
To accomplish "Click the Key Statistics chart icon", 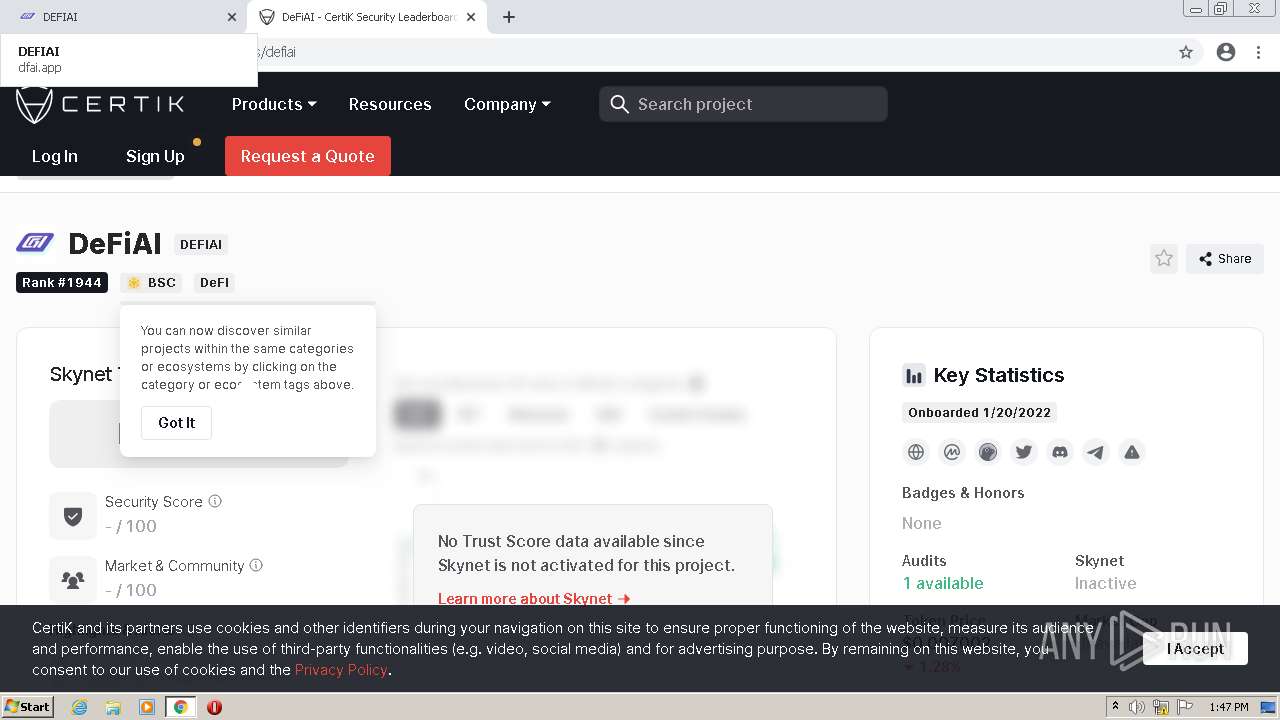I will tap(914, 376).
